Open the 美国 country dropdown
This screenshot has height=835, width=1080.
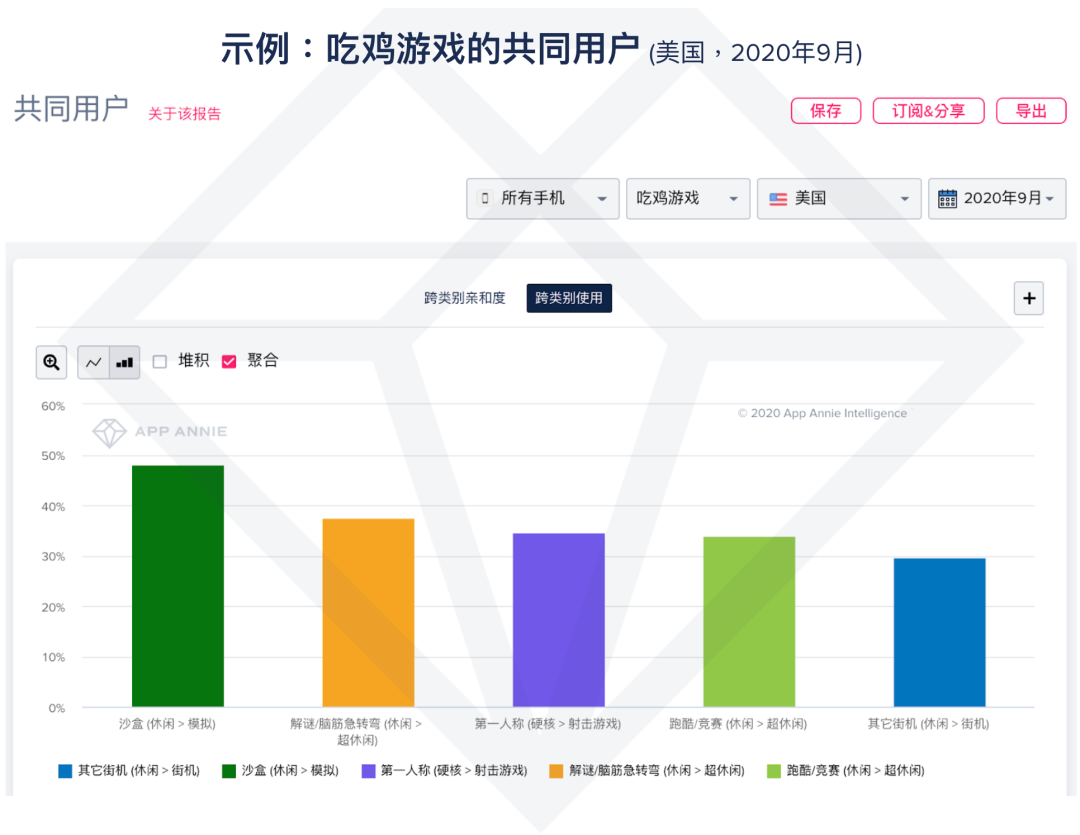tap(839, 199)
